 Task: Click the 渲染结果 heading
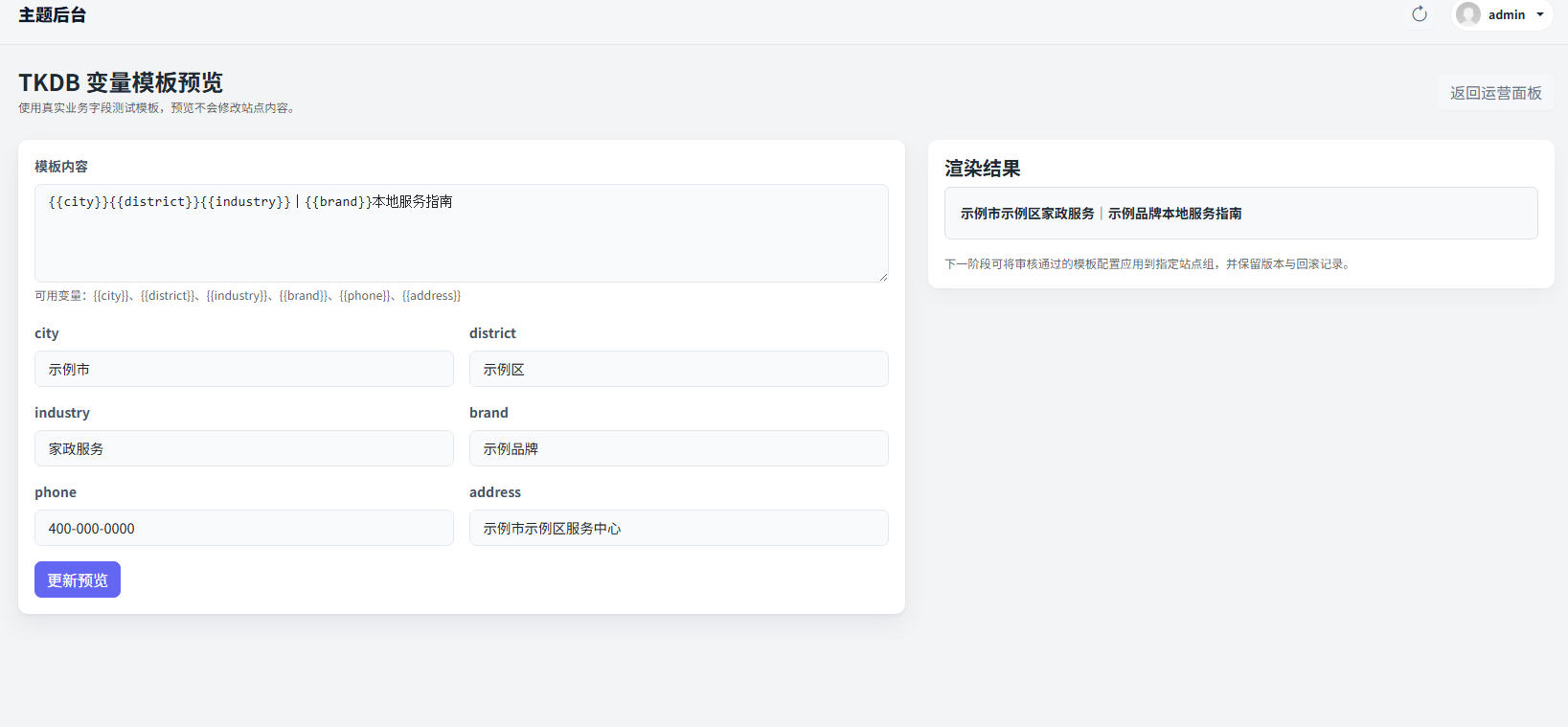(x=983, y=169)
